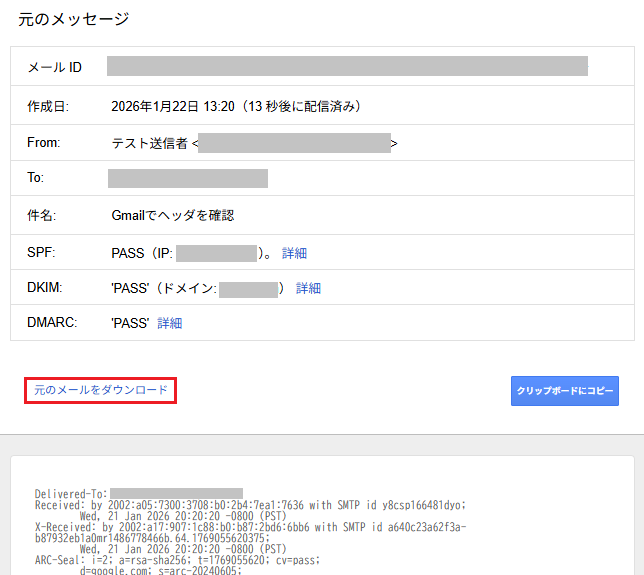The width and height of the screenshot is (644, 575).
Task: Click the 元のメールをダウンロード link
Action: [x=101, y=390]
